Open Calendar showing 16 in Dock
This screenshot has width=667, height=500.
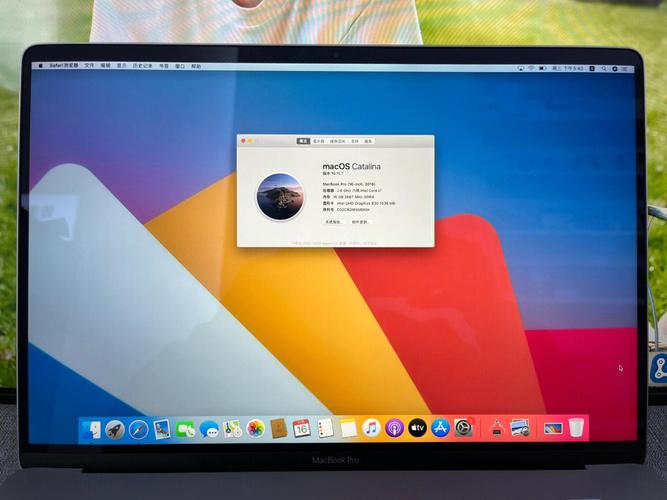[x=302, y=428]
